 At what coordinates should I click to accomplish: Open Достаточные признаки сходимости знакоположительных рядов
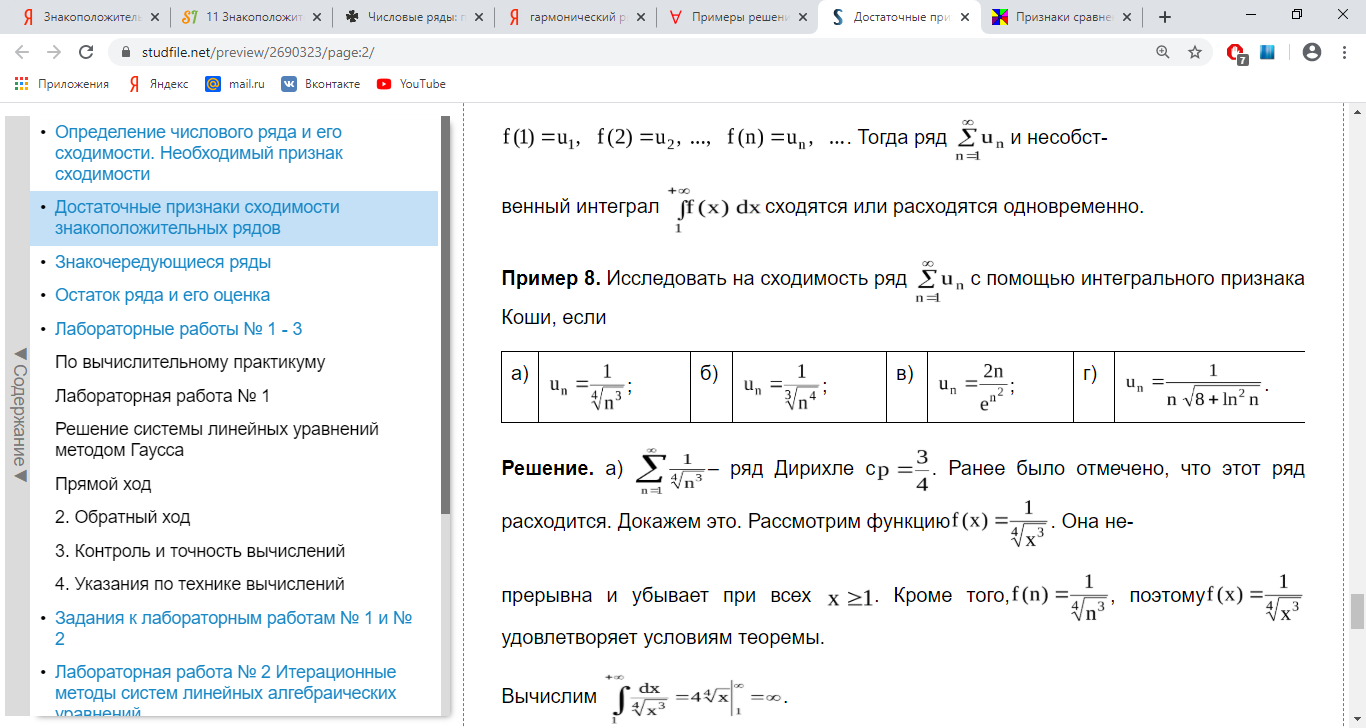point(198,218)
